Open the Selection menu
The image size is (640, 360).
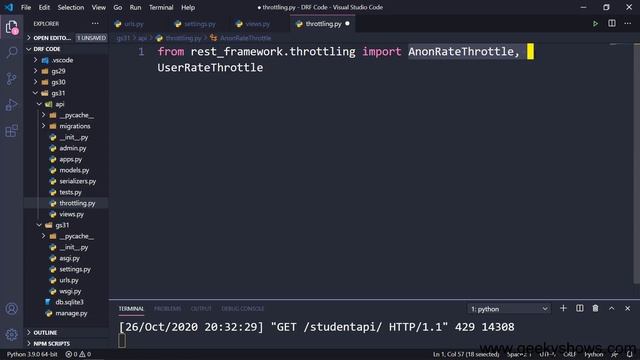click(71, 7)
